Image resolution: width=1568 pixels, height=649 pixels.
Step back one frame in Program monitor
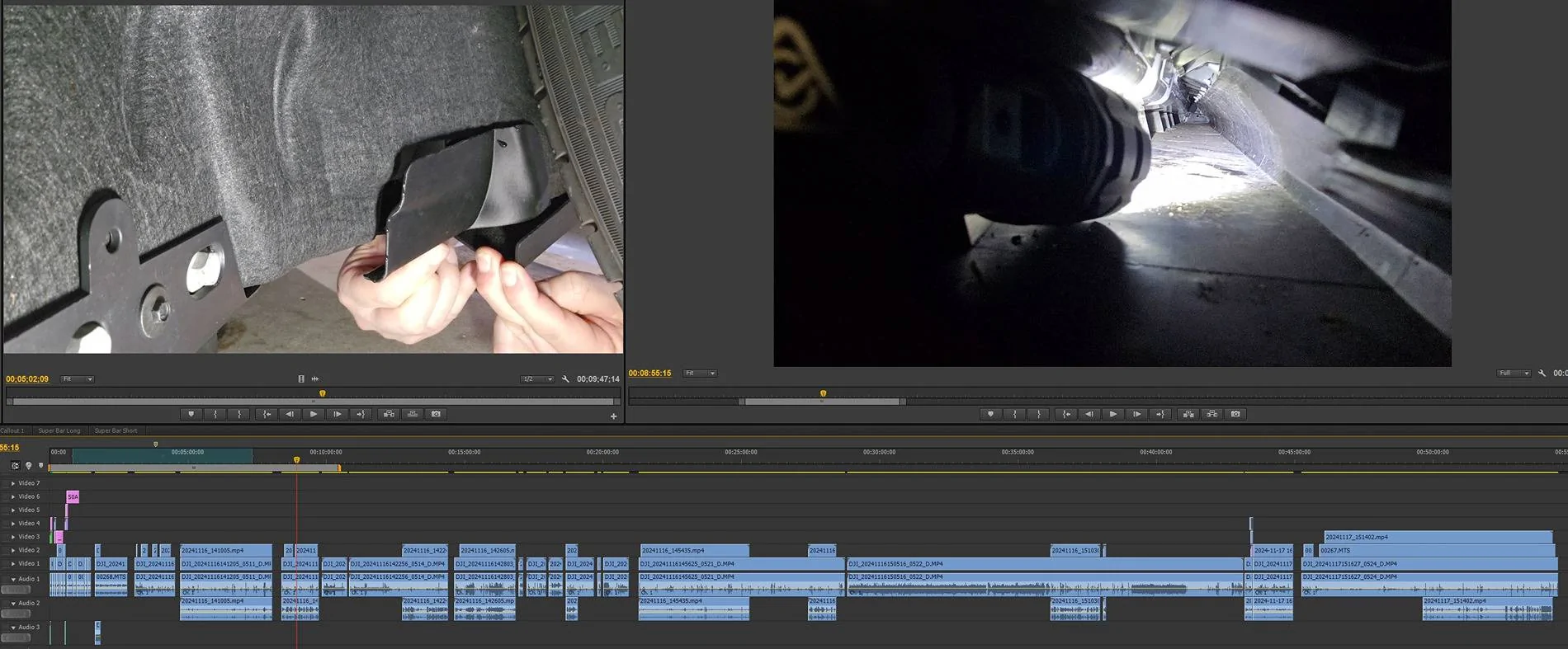click(x=1089, y=414)
